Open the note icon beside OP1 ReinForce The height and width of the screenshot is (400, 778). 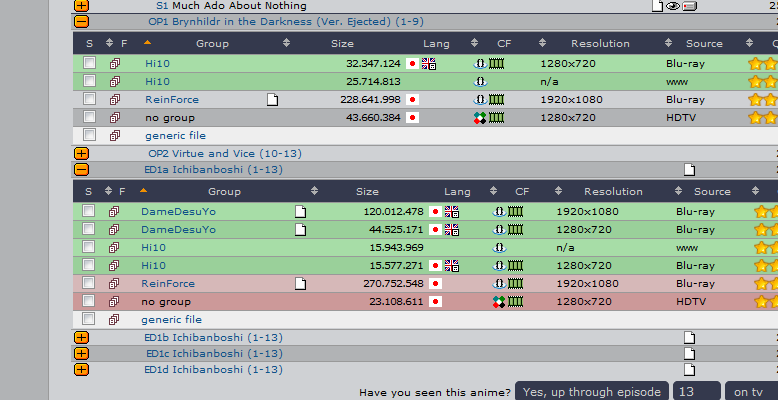272,100
